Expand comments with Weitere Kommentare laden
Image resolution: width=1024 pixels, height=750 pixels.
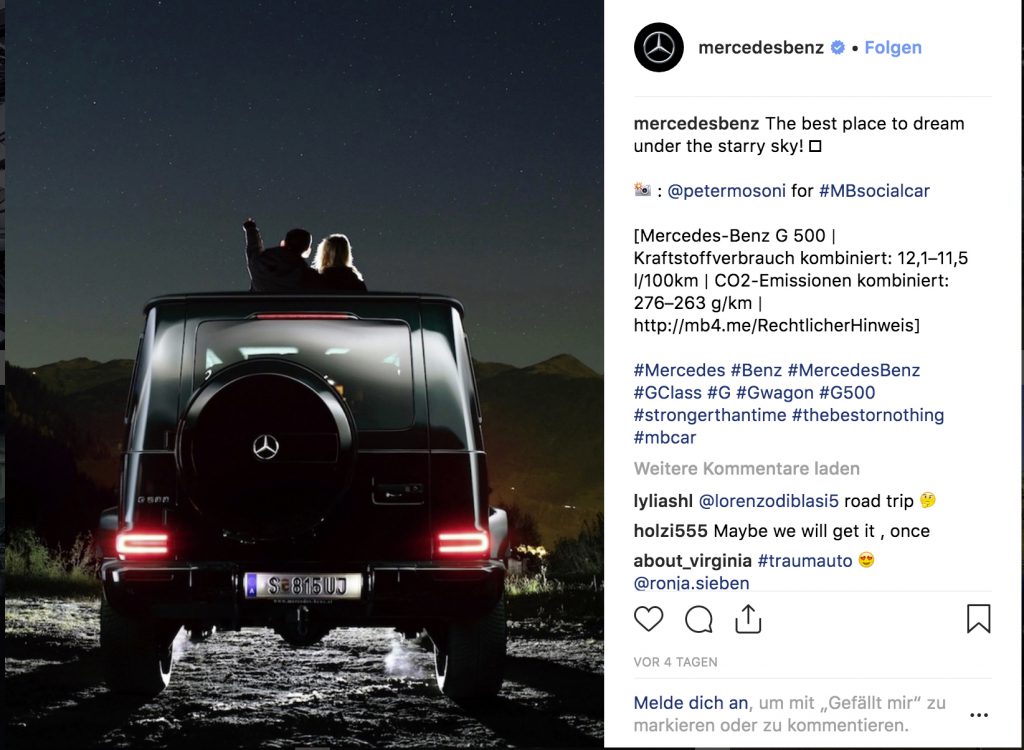[746, 468]
